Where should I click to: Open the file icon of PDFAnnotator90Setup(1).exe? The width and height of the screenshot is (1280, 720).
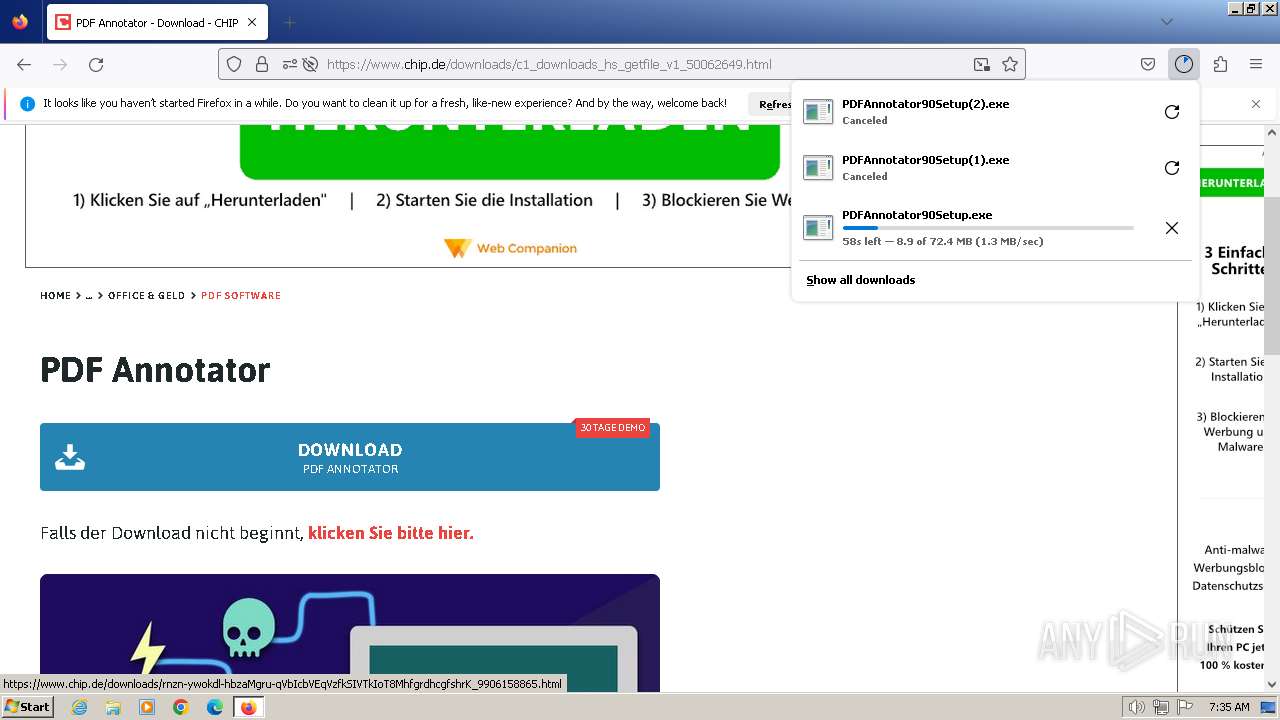(818, 168)
